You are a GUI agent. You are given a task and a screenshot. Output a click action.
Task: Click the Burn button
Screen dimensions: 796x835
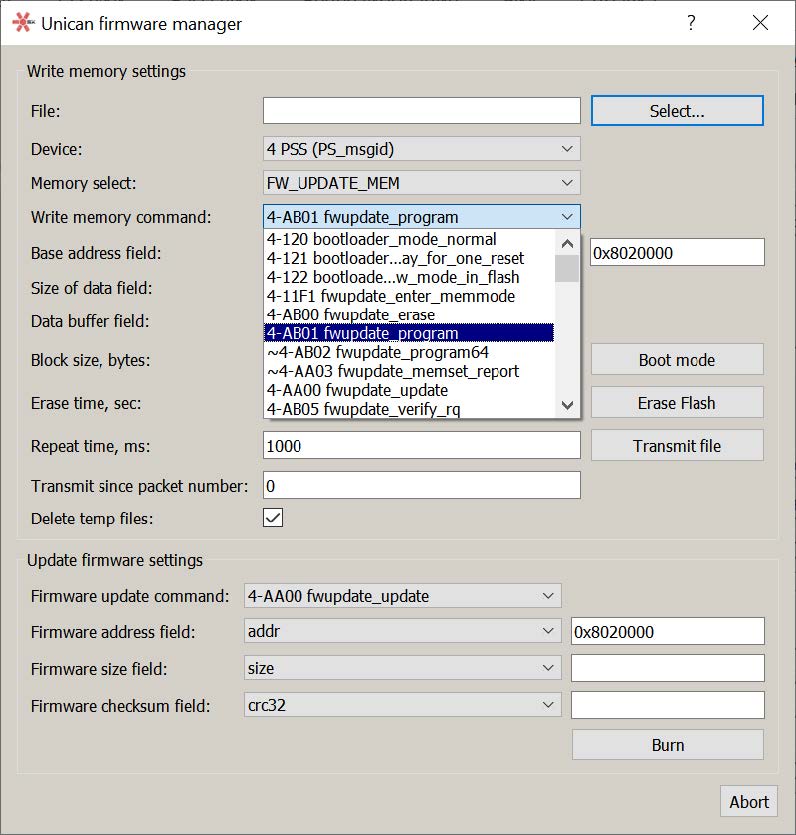click(x=667, y=744)
